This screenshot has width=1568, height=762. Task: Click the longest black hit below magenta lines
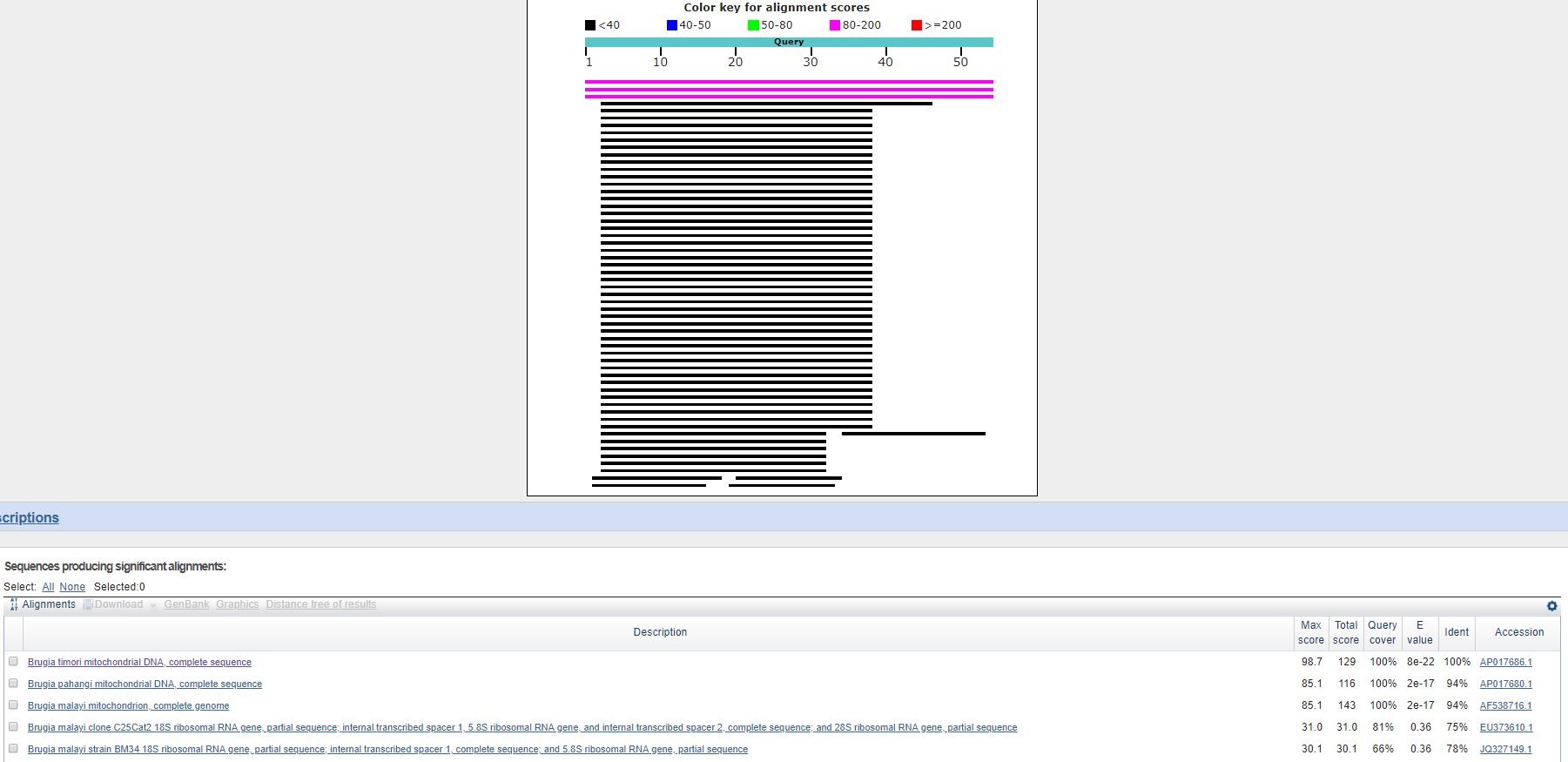click(766, 104)
